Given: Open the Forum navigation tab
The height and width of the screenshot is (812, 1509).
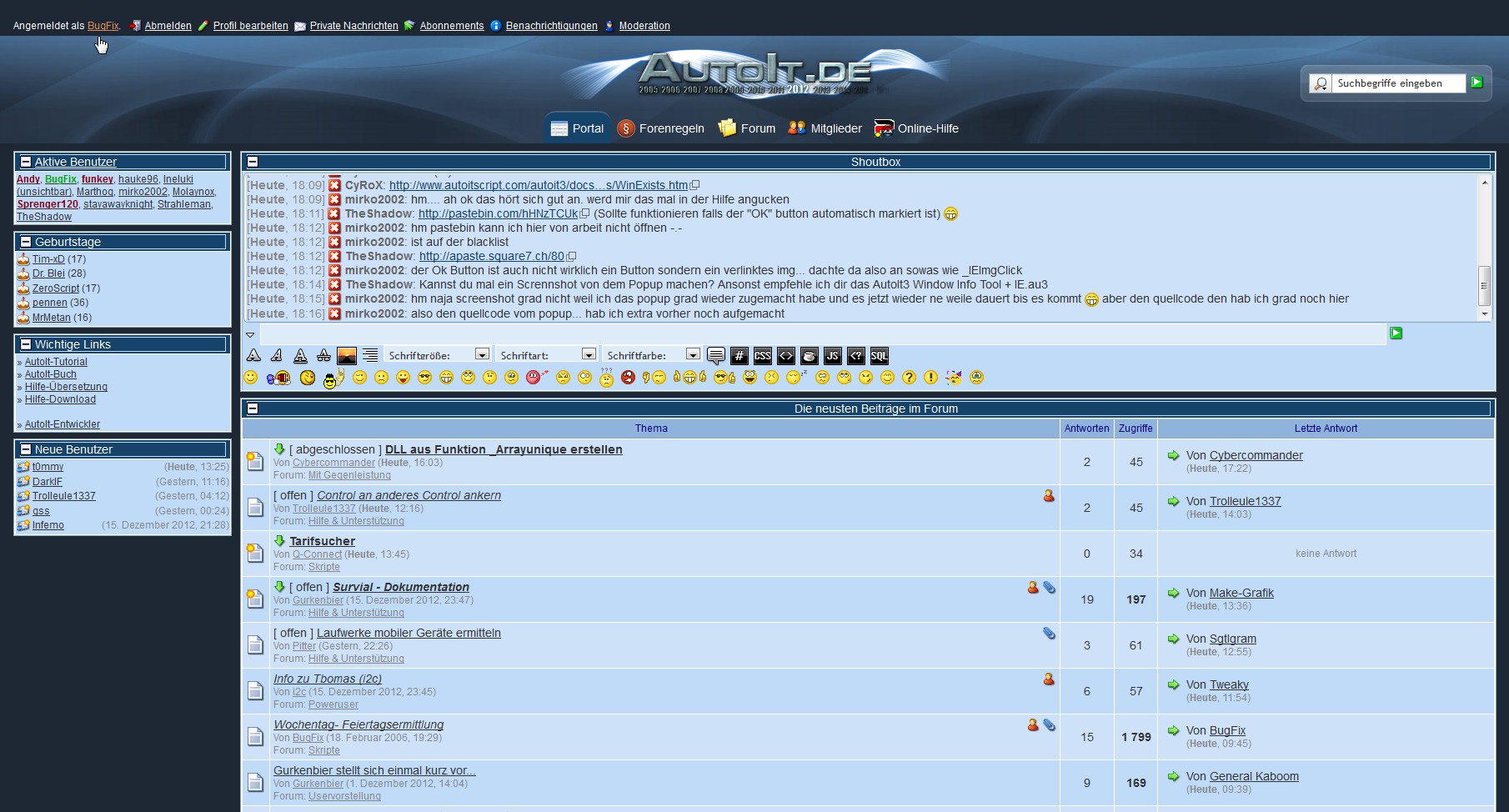Looking at the screenshot, I should tap(747, 128).
